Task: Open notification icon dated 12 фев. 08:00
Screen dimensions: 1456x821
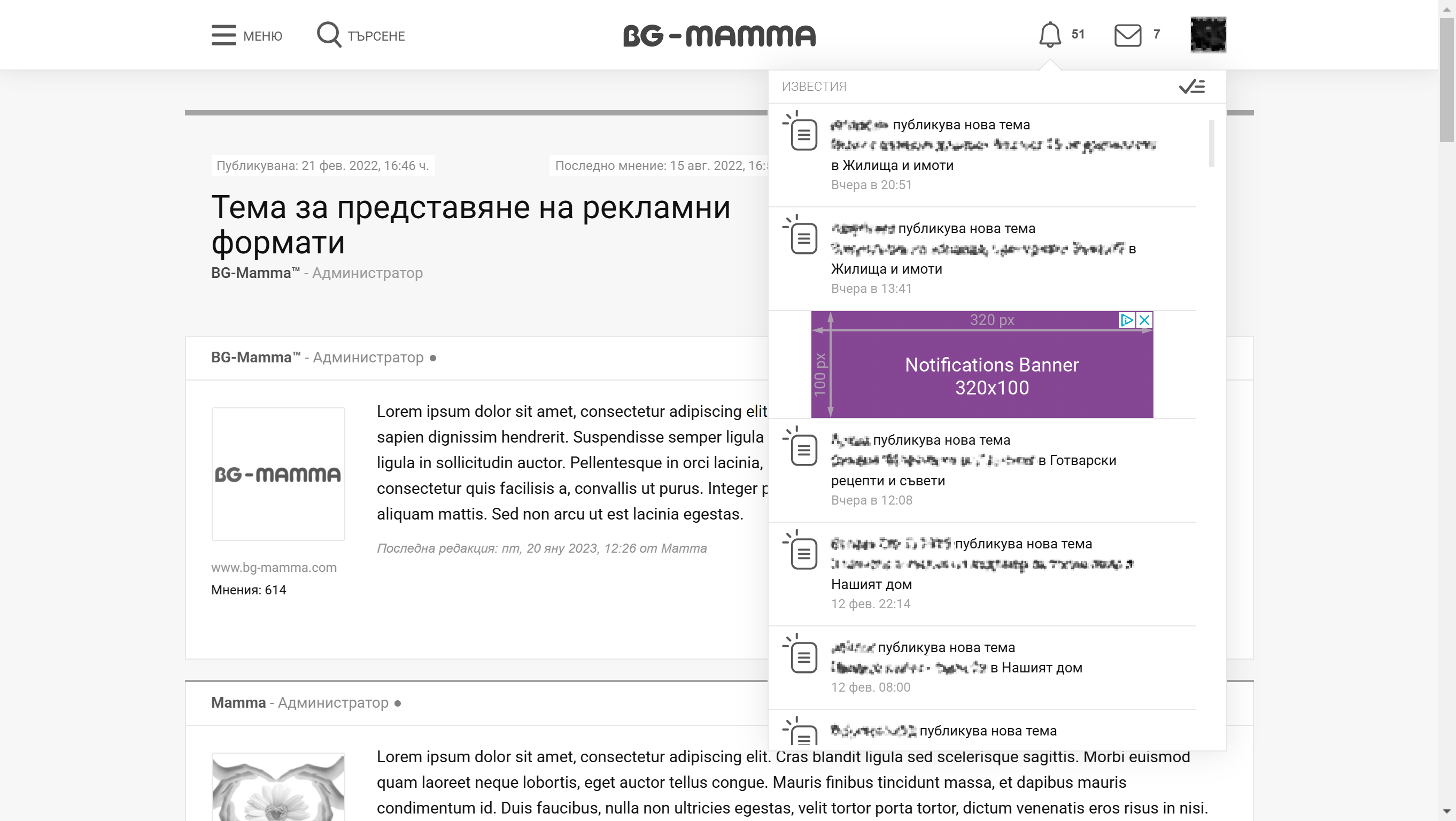Action: pyautogui.click(x=801, y=654)
